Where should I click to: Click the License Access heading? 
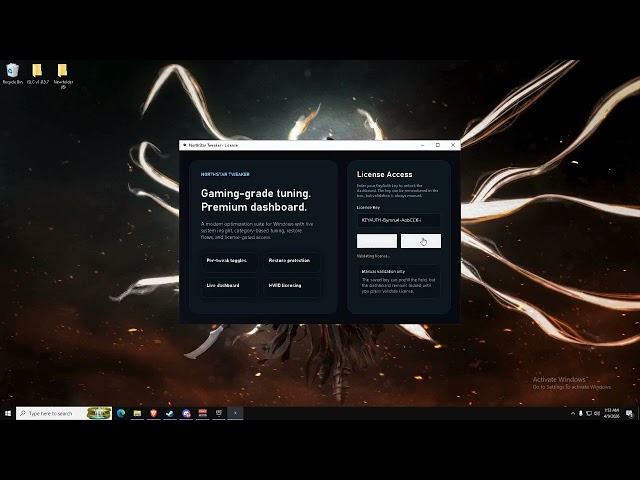tap(384, 174)
